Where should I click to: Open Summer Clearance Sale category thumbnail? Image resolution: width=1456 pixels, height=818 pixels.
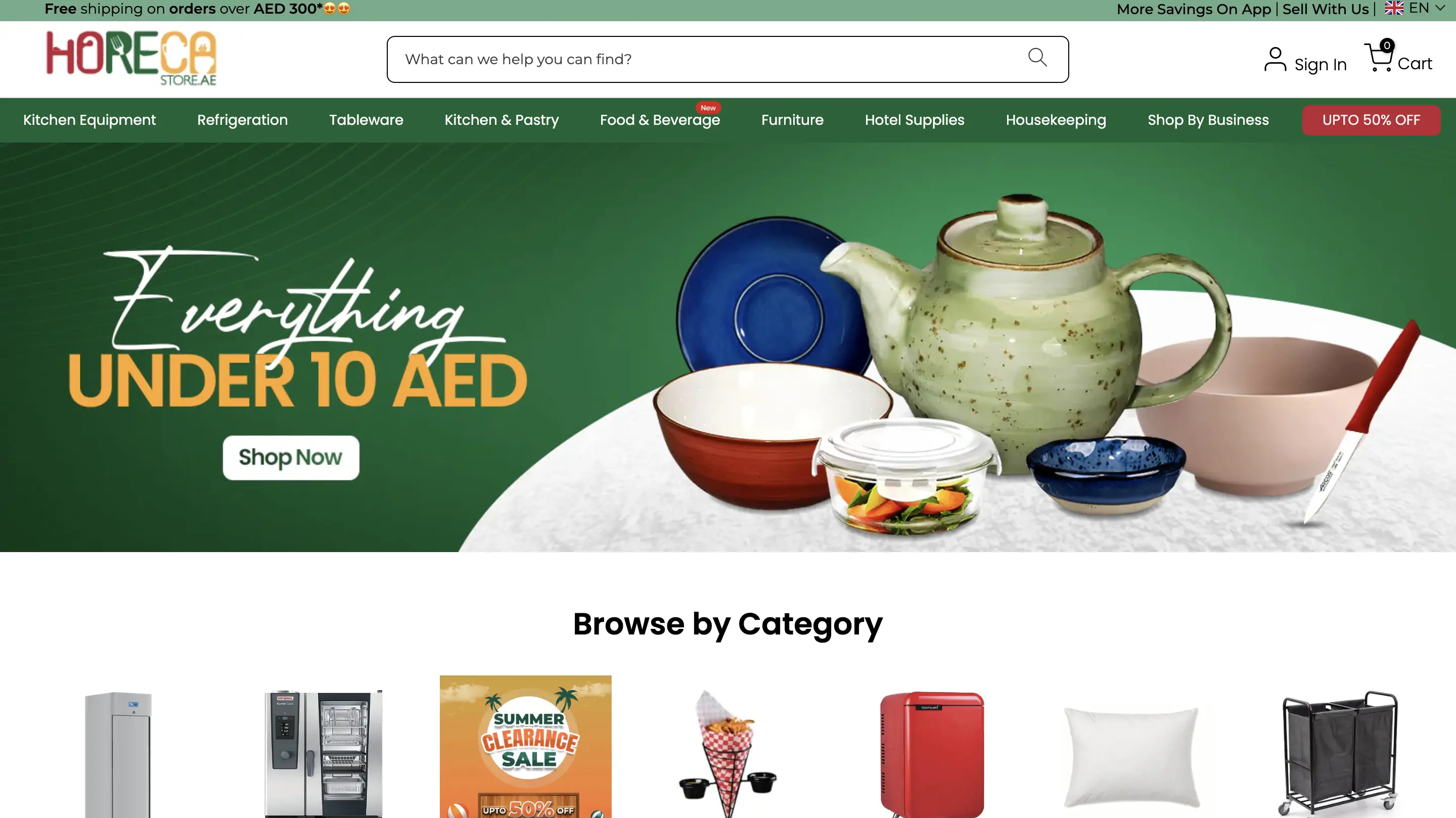(x=525, y=746)
